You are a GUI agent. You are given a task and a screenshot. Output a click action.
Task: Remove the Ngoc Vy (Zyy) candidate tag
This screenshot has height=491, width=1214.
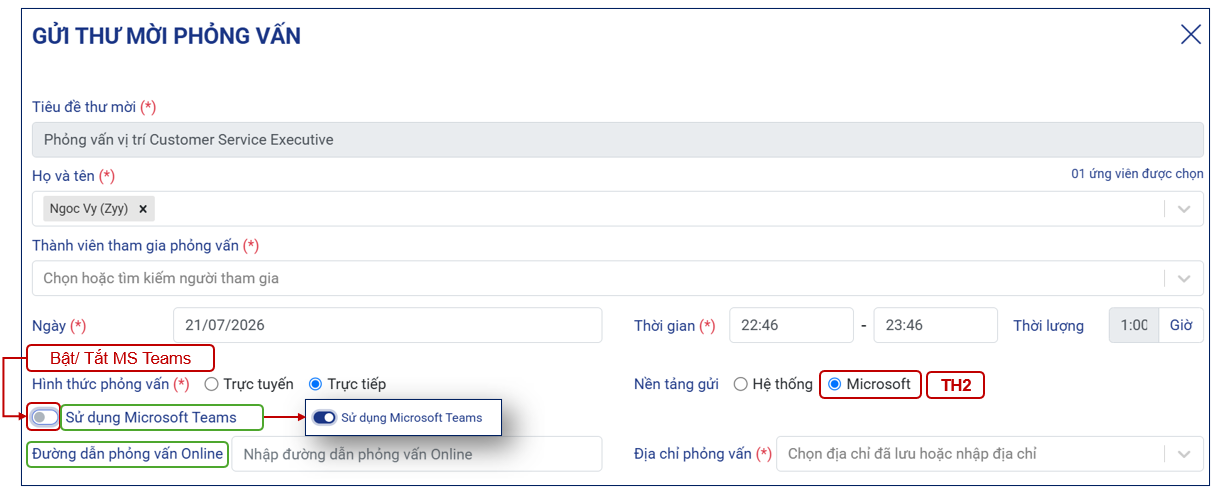tap(143, 209)
